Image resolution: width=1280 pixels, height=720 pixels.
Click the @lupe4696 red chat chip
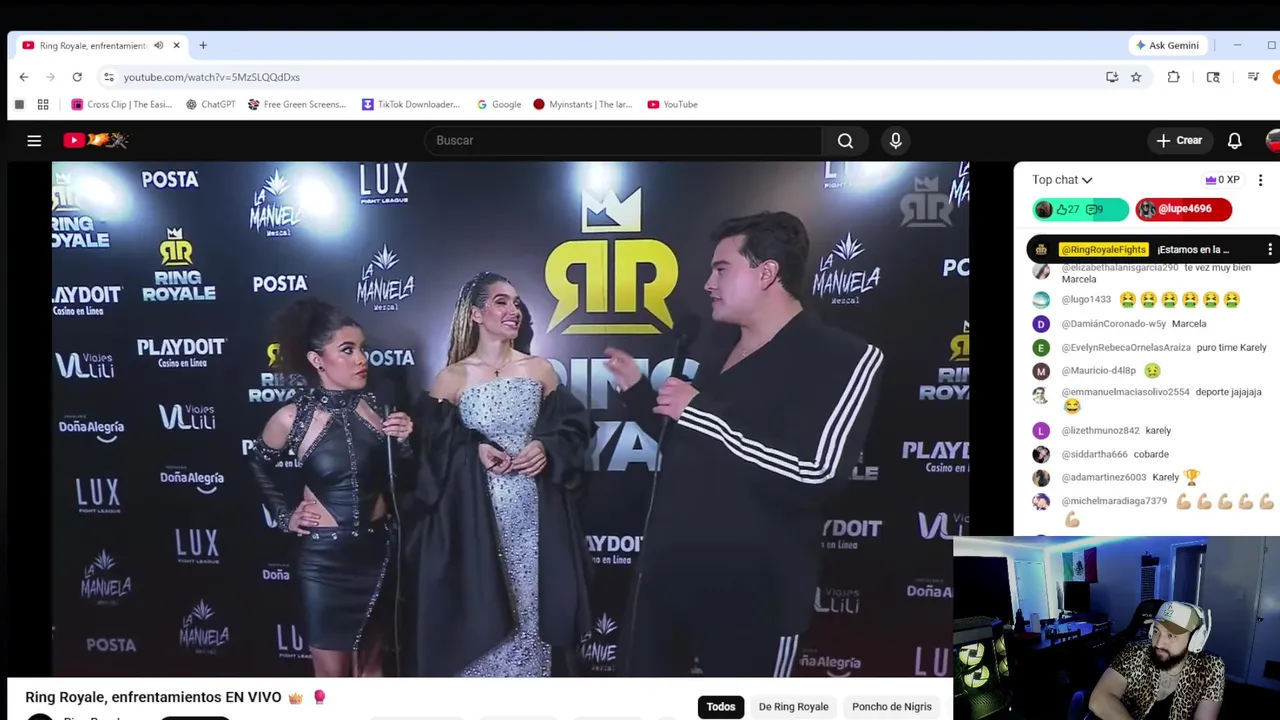point(1183,209)
